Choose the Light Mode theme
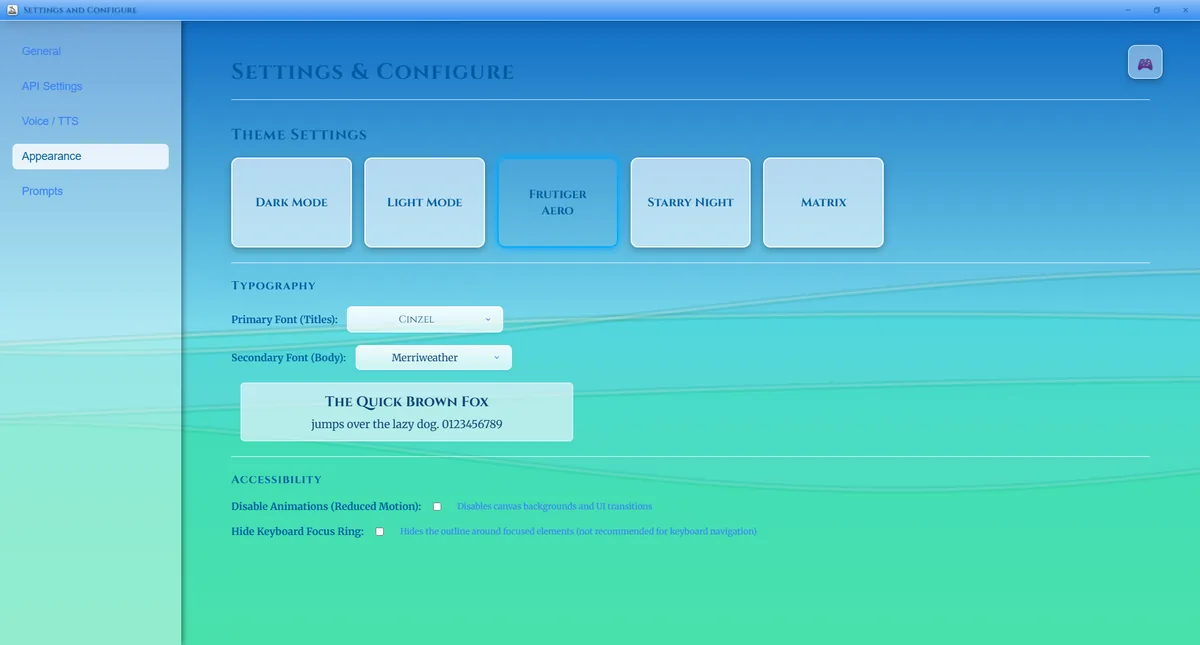The height and width of the screenshot is (645, 1200). tap(424, 202)
